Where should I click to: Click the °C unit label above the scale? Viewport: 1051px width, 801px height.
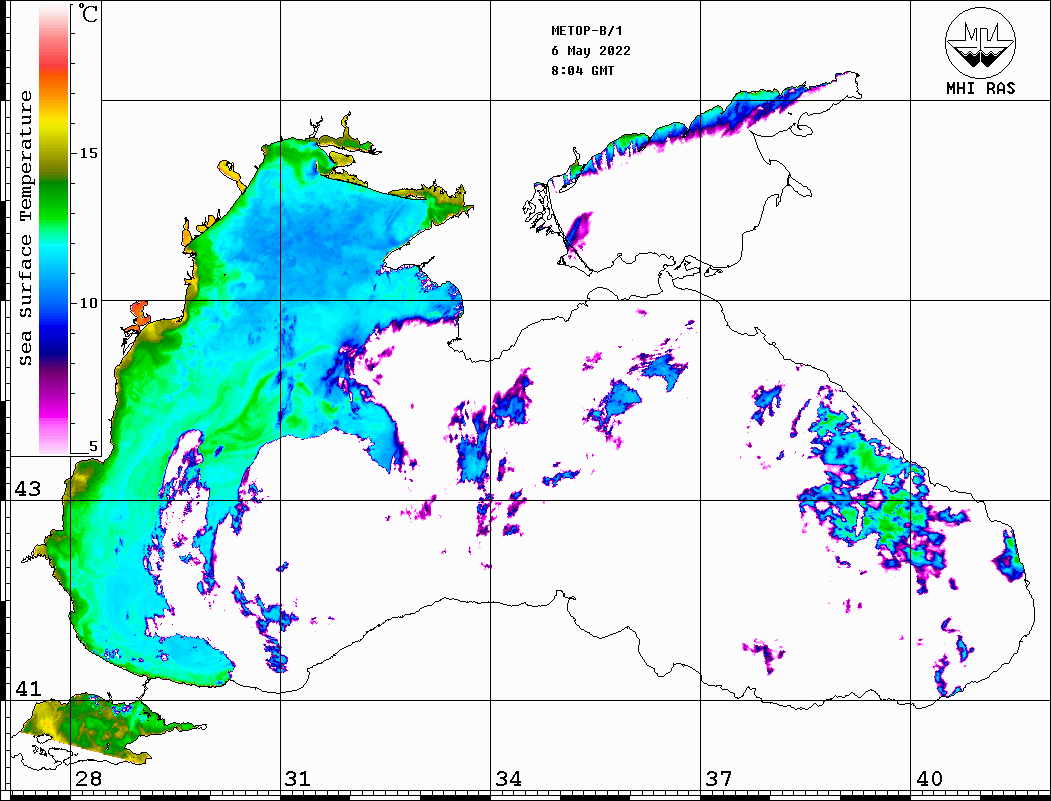pyautogui.click(x=88, y=13)
